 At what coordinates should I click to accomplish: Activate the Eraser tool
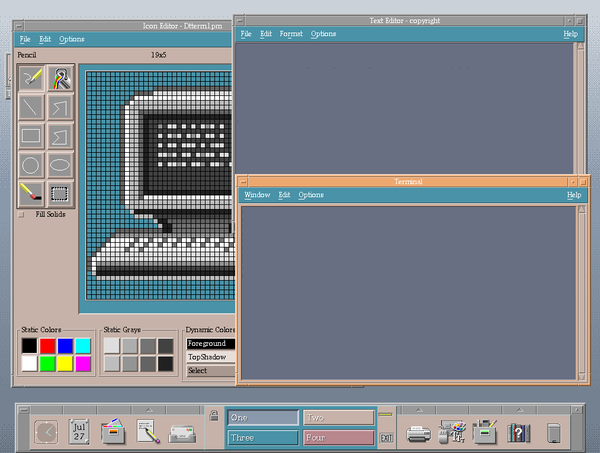coord(32,192)
